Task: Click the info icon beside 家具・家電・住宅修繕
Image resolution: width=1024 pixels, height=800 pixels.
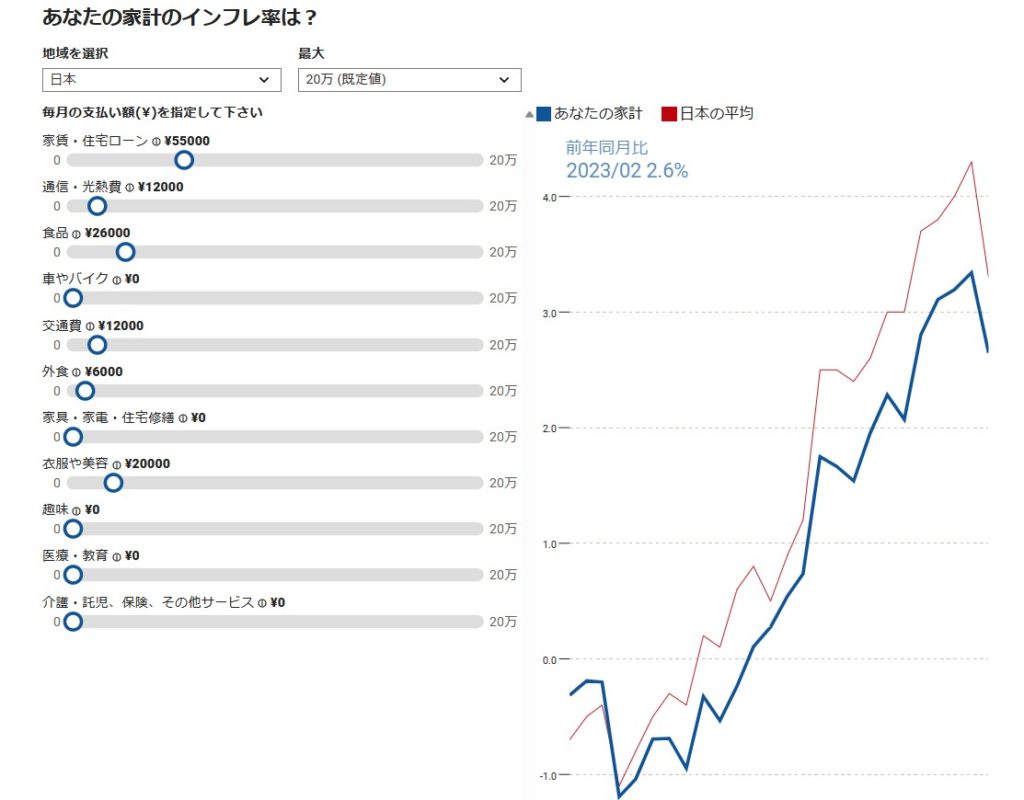Action: pos(183,418)
